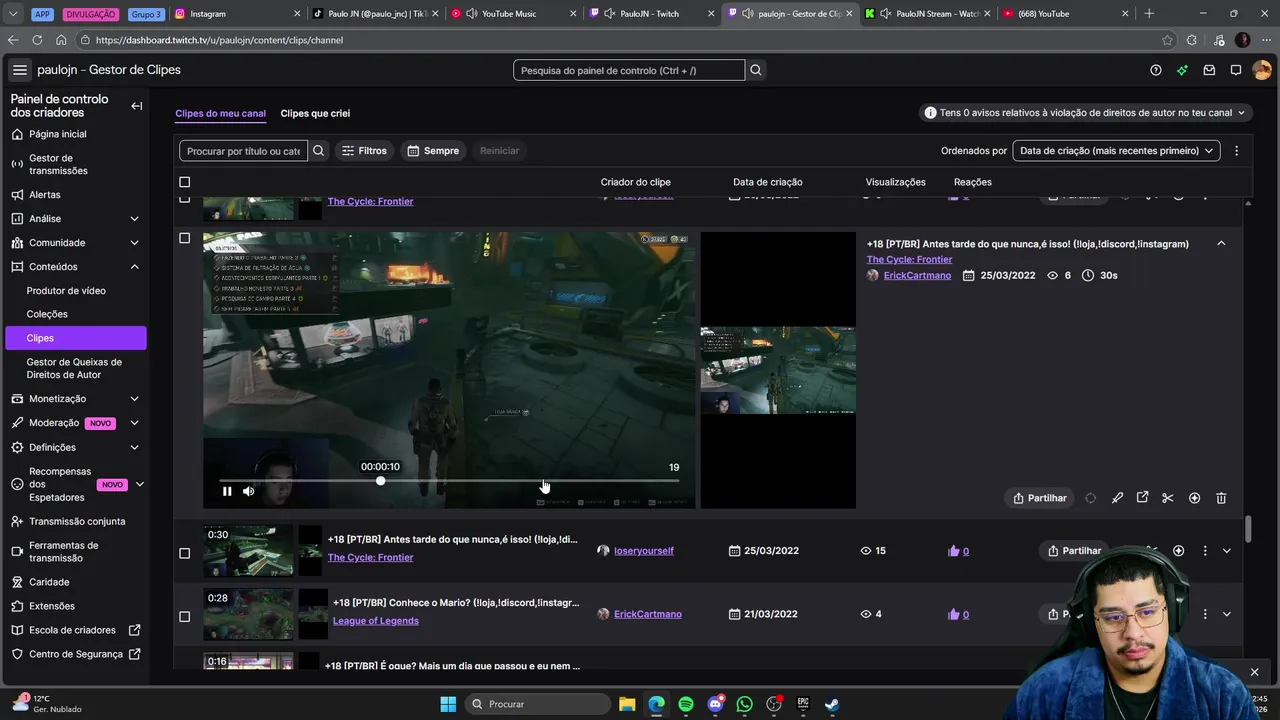
Task: Check the League of Legends clip checkbox
Action: (184, 616)
